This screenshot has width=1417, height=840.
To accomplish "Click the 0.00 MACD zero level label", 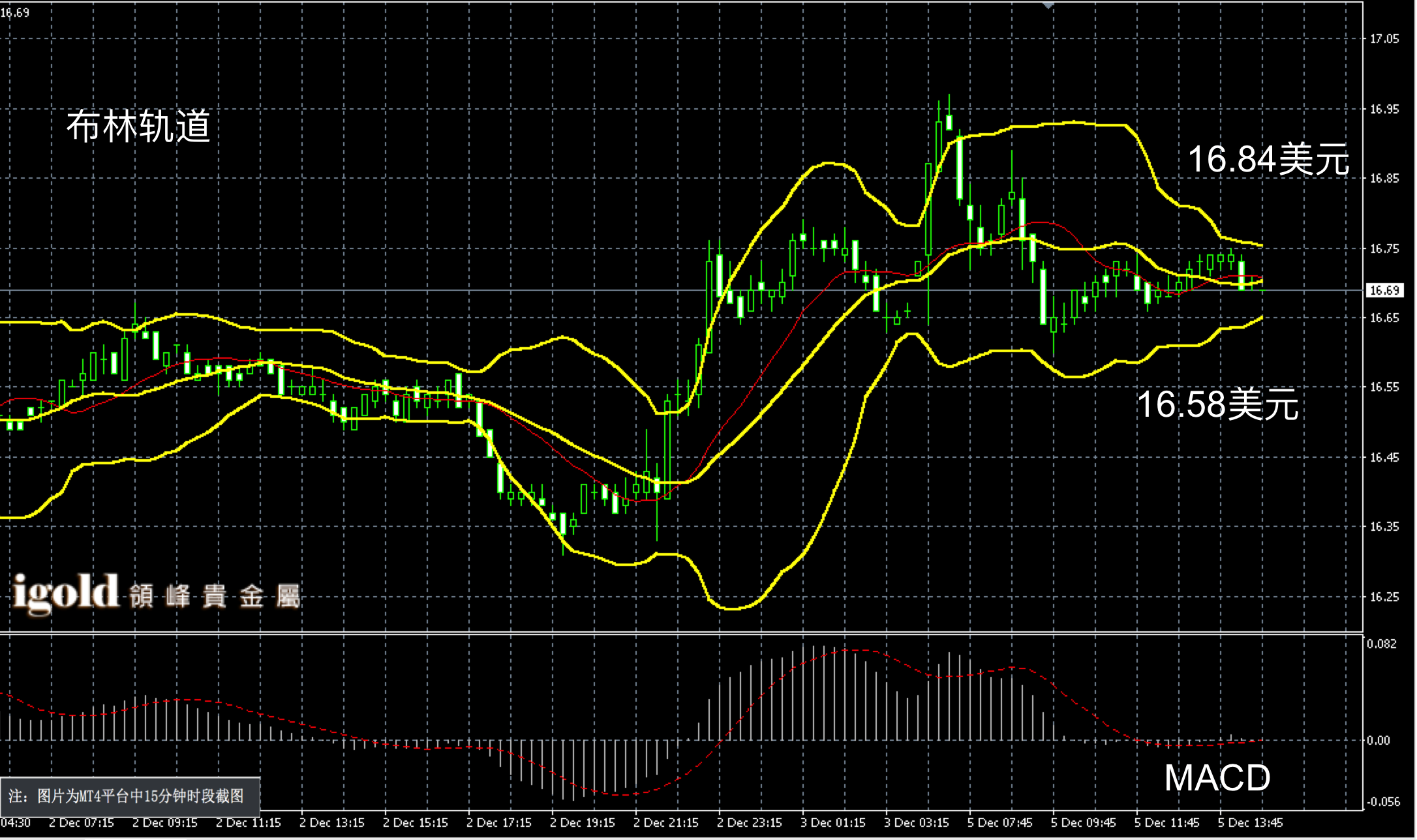I will [1378, 740].
